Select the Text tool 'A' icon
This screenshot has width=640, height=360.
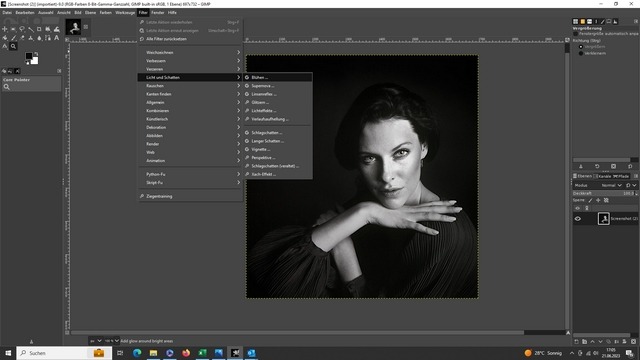[56, 38]
